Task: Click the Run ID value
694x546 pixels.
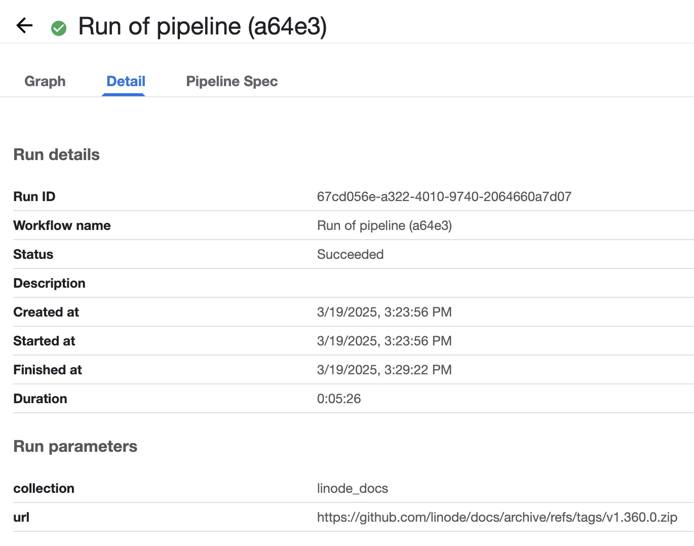Action: (x=444, y=197)
